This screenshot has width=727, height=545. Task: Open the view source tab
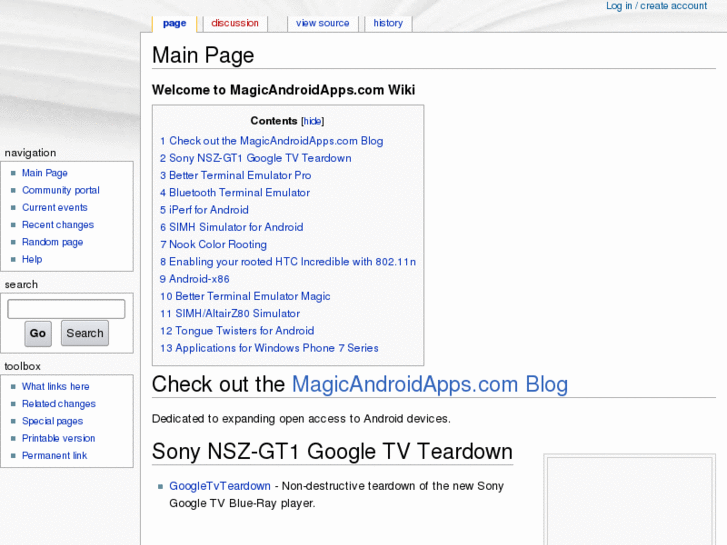click(x=323, y=23)
